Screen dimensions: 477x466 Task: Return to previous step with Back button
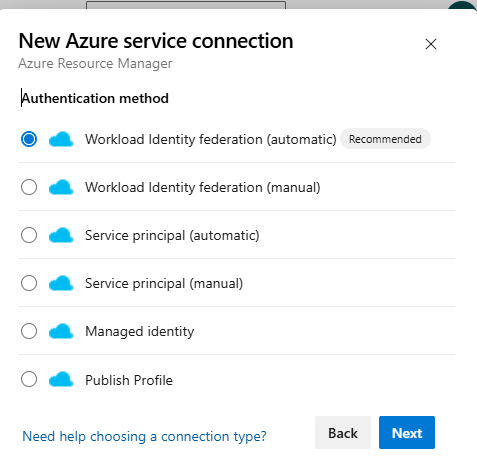tap(343, 433)
